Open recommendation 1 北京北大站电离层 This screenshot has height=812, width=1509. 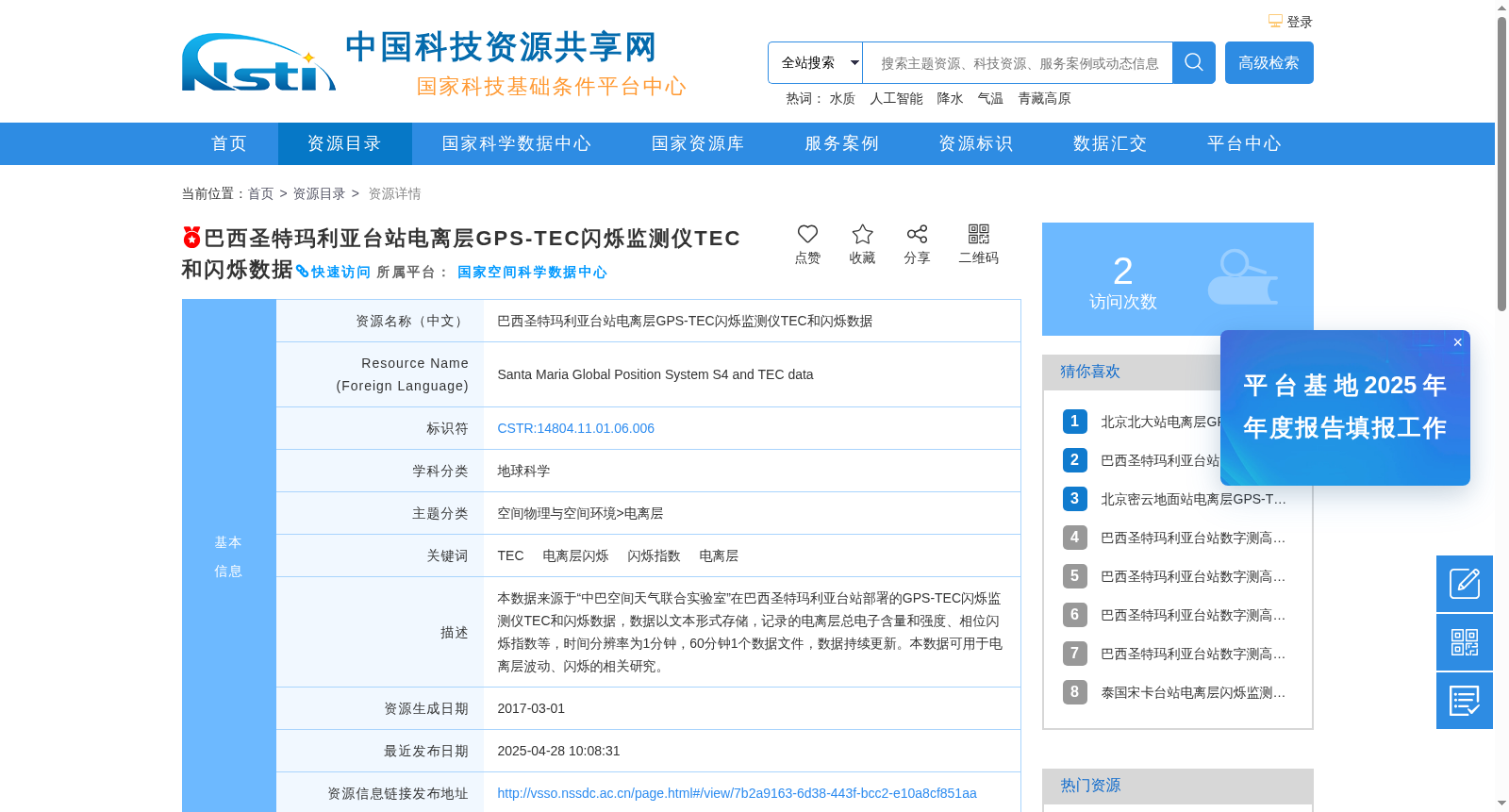click(1160, 422)
